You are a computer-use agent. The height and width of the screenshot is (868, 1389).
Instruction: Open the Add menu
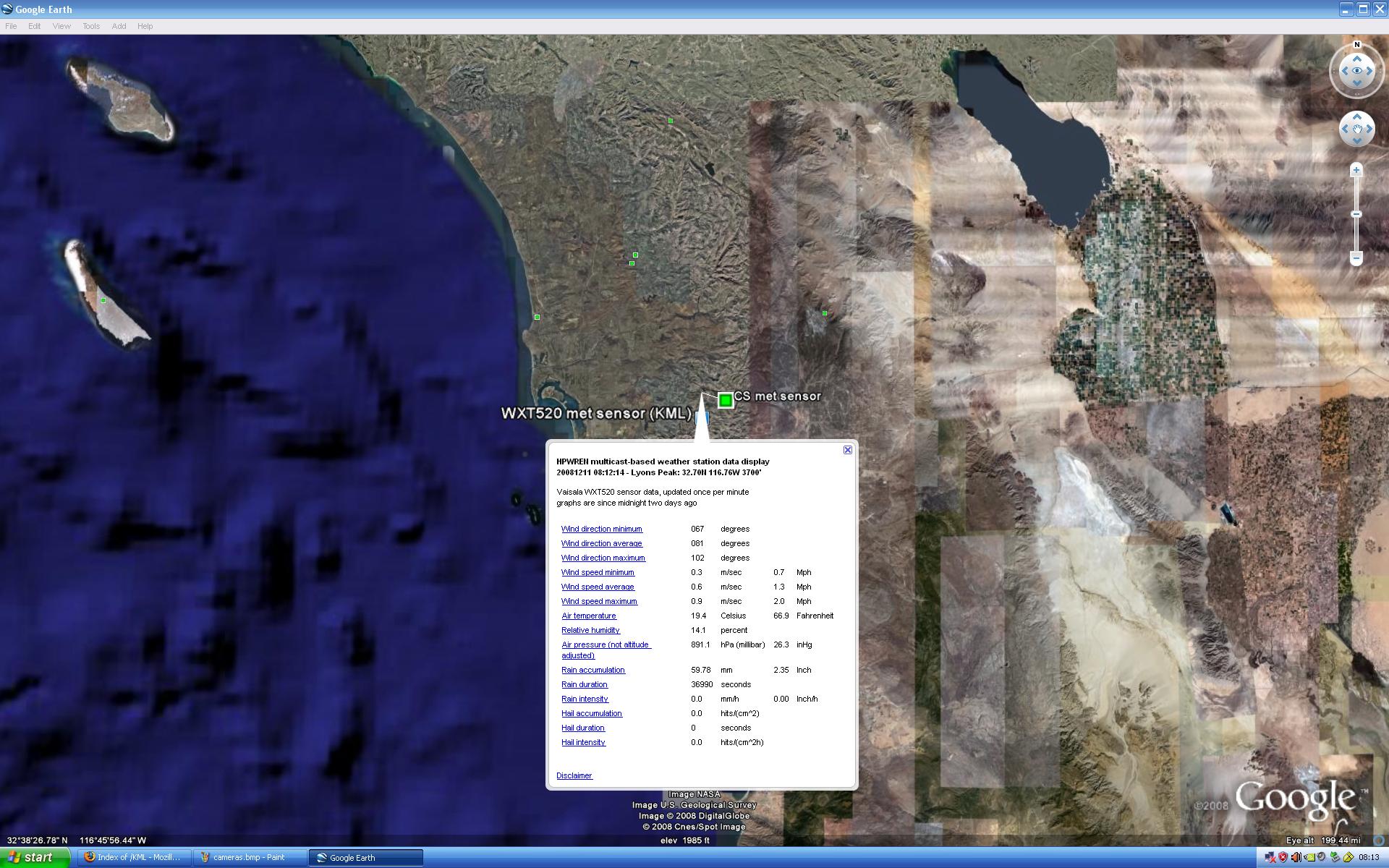coord(119,26)
